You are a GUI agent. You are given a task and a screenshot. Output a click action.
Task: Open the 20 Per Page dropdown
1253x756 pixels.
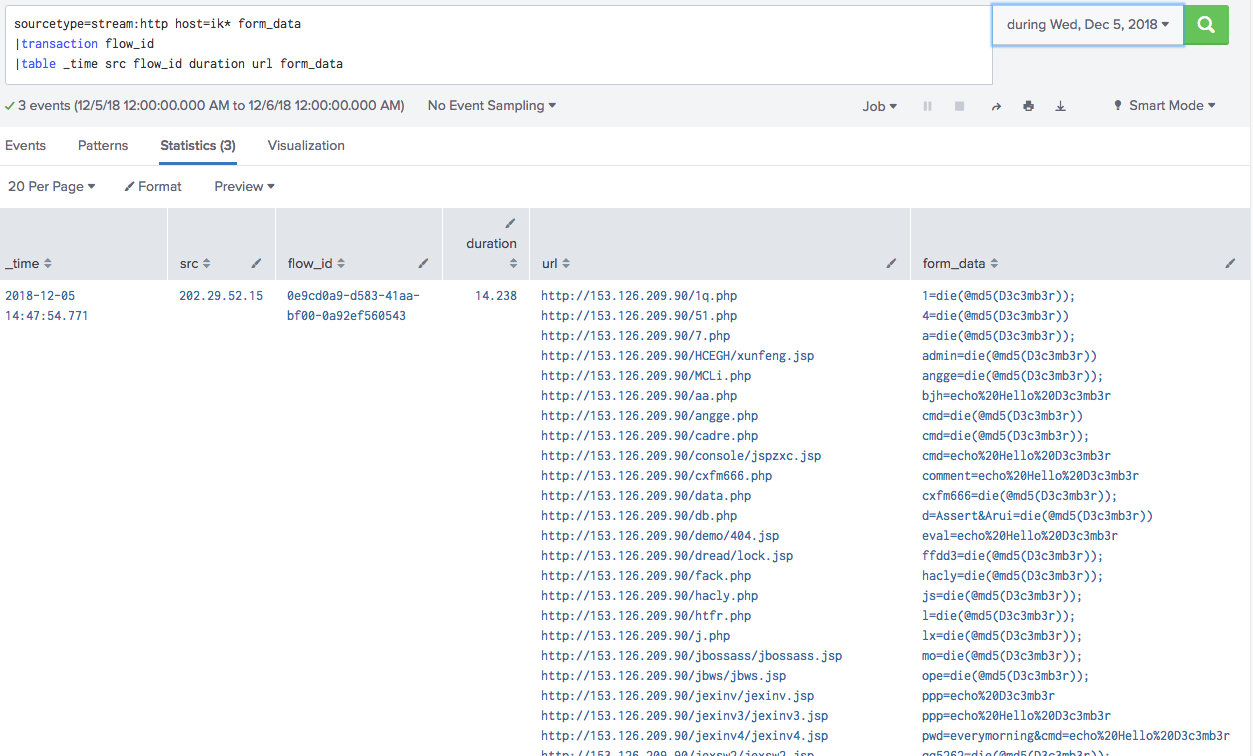tap(51, 186)
